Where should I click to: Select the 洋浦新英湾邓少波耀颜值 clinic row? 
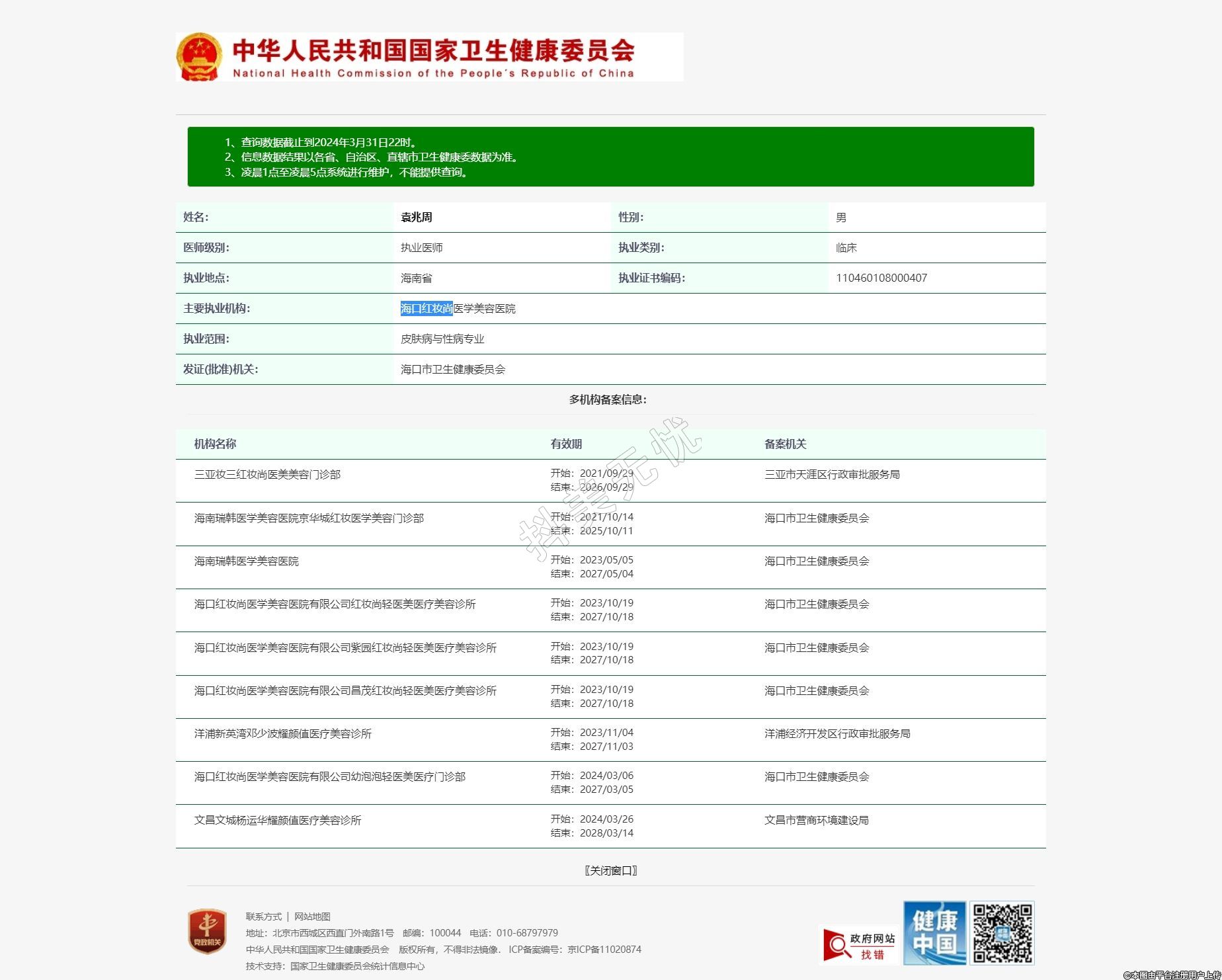coord(282,734)
